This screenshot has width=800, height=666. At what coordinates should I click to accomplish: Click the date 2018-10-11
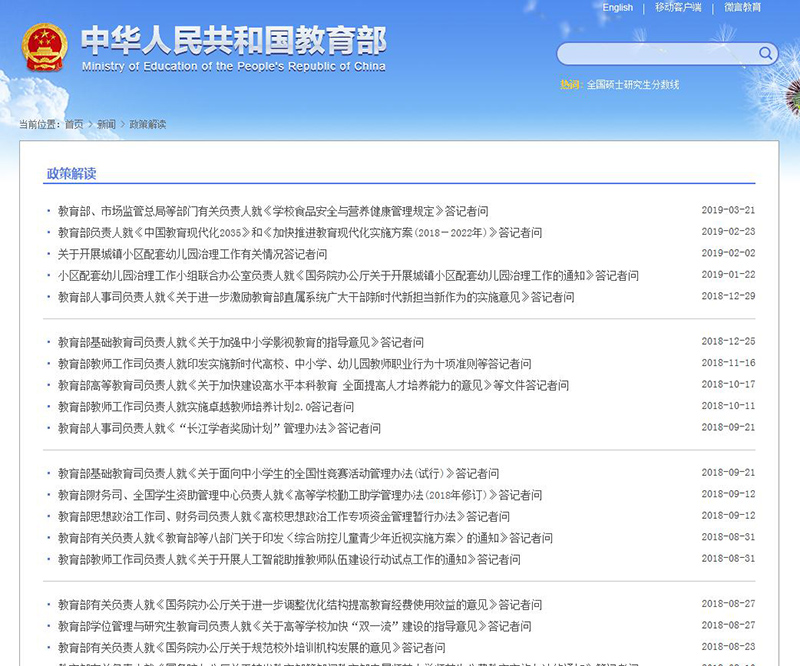point(728,405)
